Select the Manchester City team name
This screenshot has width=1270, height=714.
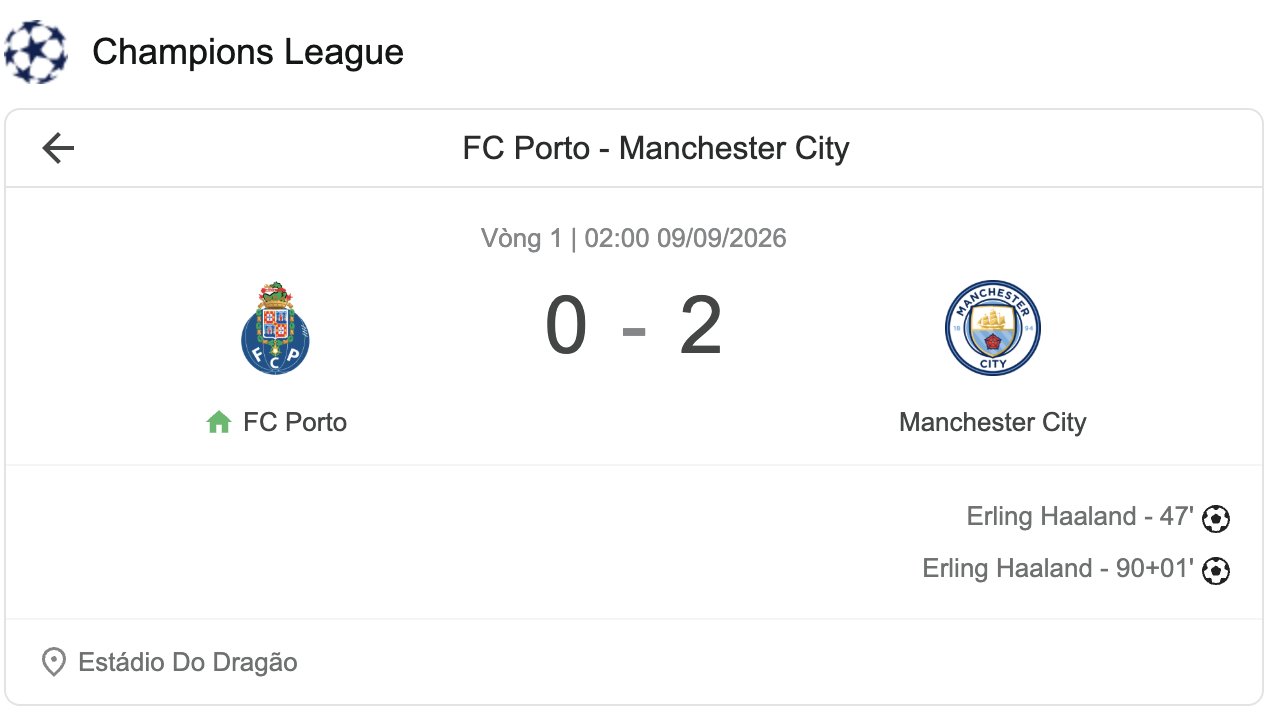click(x=993, y=422)
